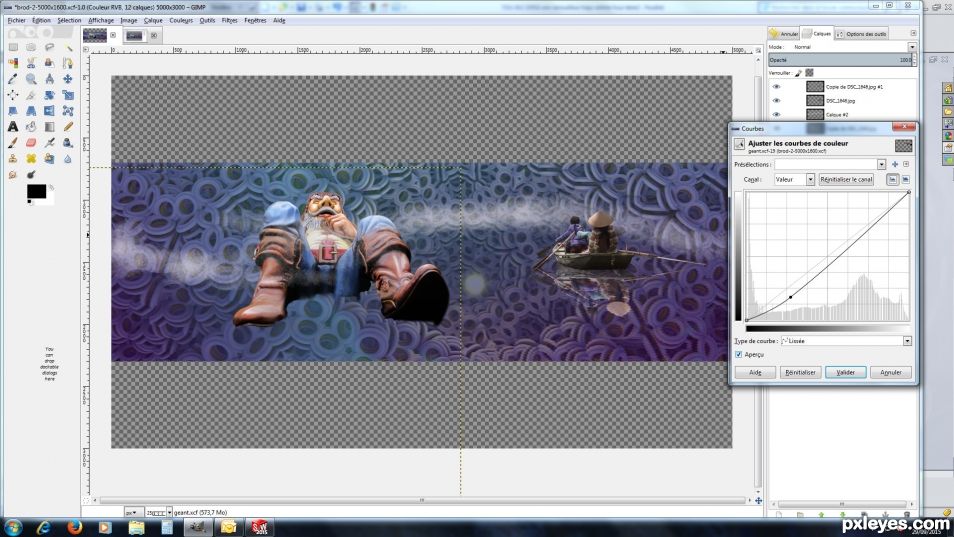Open the Type de courbe dropdown
This screenshot has height=537, width=954.
[846, 341]
